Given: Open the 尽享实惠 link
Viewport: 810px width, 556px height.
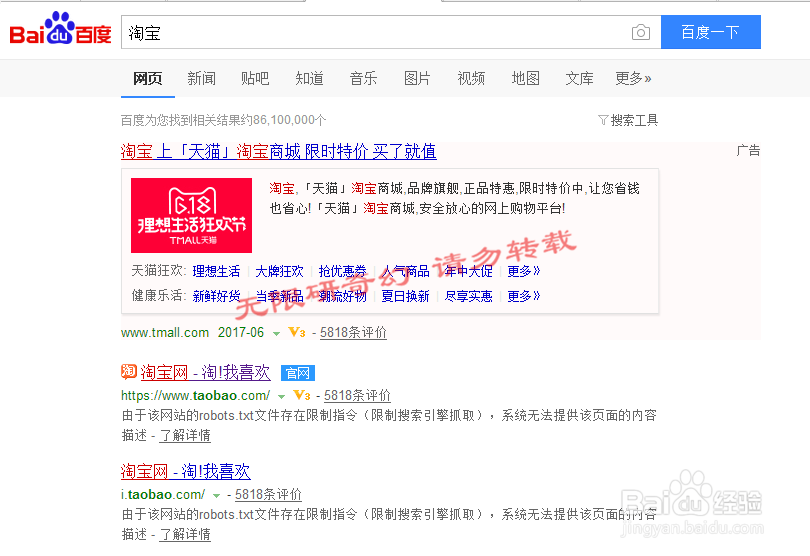Looking at the screenshot, I should pyautogui.click(x=469, y=296).
